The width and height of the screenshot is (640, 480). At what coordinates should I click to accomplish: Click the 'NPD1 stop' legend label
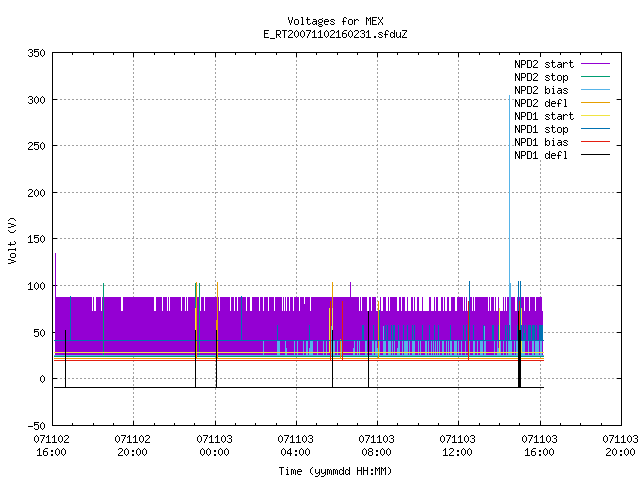[541, 129]
